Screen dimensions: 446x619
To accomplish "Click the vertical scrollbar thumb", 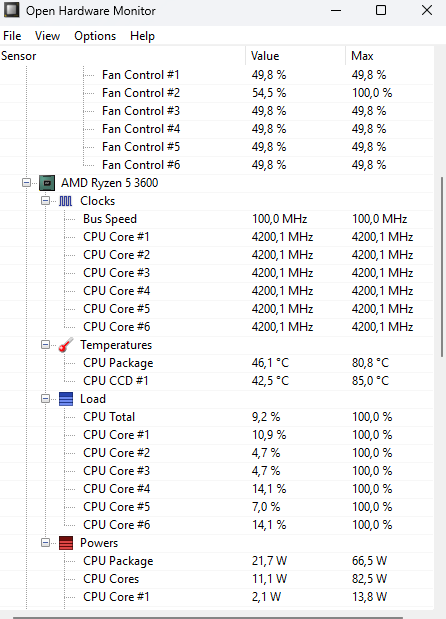I will tap(440, 267).
